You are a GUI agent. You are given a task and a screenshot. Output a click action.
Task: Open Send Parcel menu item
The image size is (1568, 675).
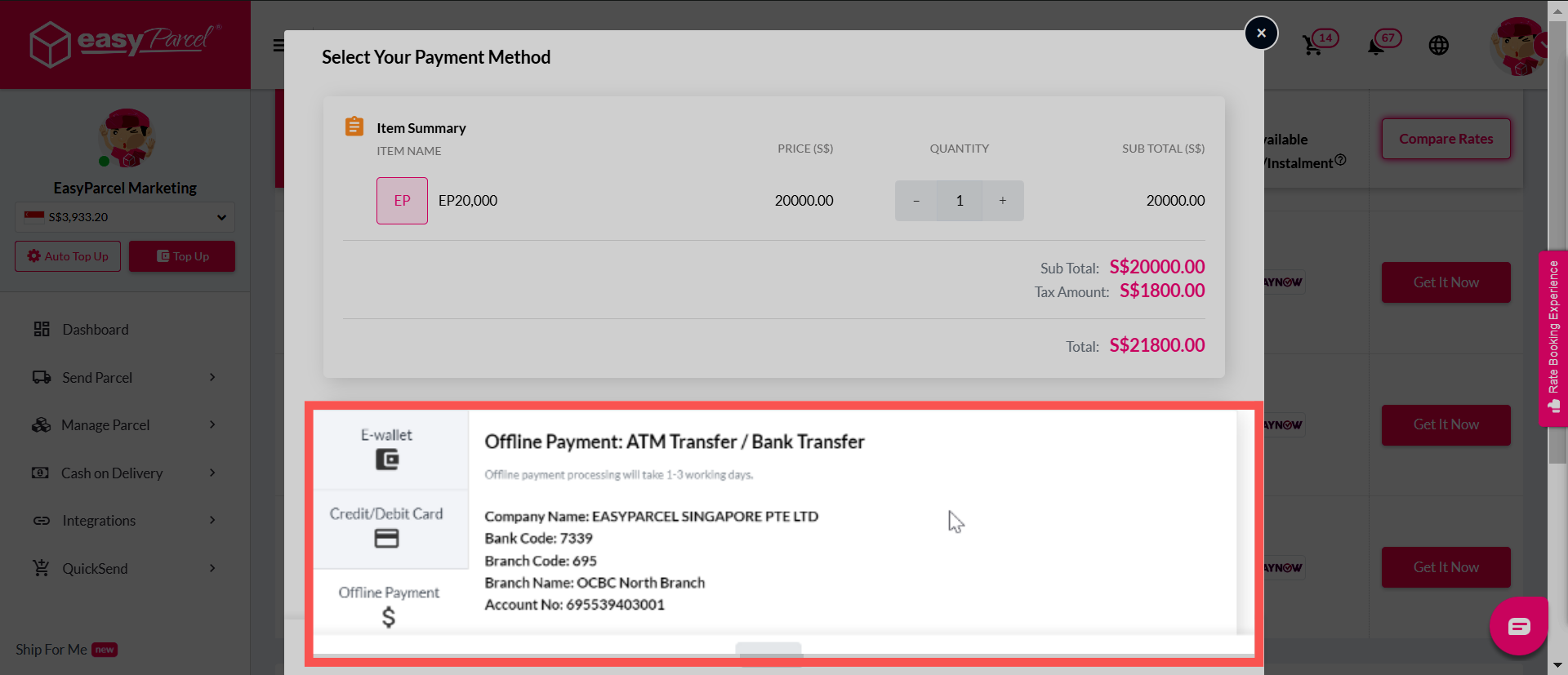pos(97,378)
